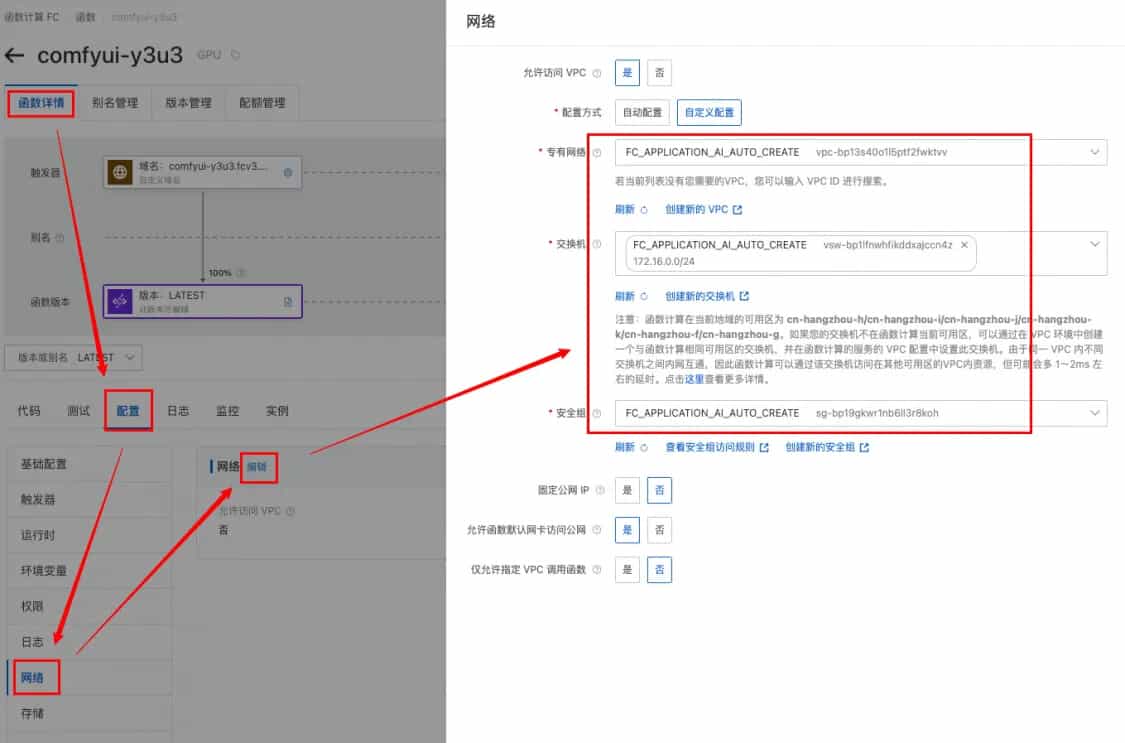Viewport: 1125px width, 743px height.
Task: Click the help icon beside 允许访问 VPC
Action: tap(596, 72)
